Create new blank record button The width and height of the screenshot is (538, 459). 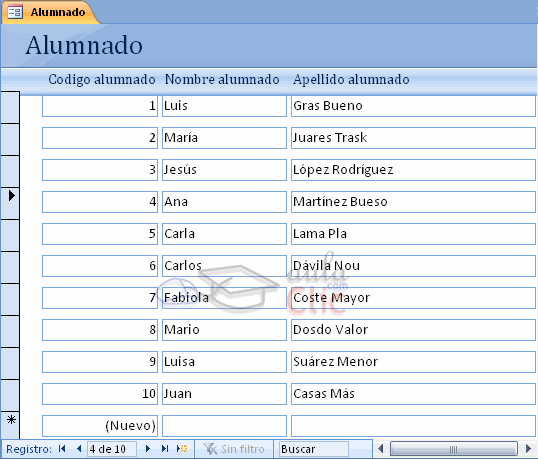[182, 449]
